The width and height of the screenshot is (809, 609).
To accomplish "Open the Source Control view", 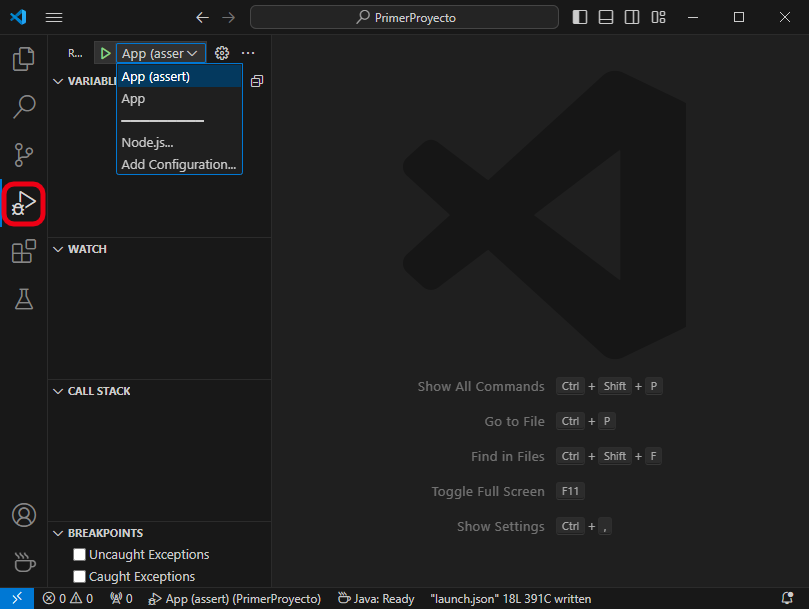I will [24, 154].
